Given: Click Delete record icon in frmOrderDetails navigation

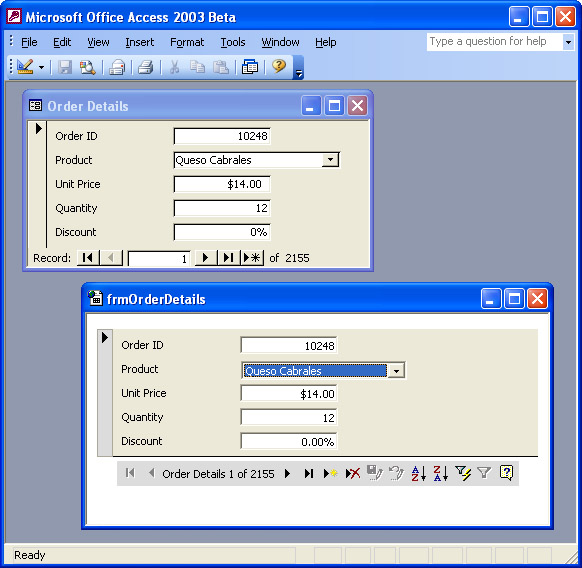Looking at the screenshot, I should [353, 473].
